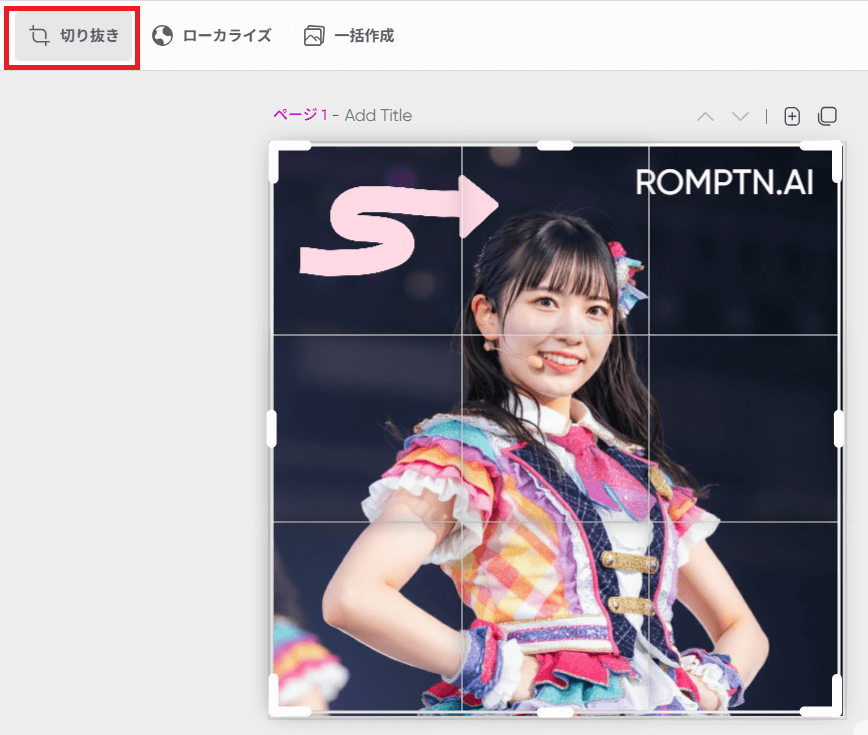Click the center cell of the crop grid
The image size is (868, 735).
(555, 428)
